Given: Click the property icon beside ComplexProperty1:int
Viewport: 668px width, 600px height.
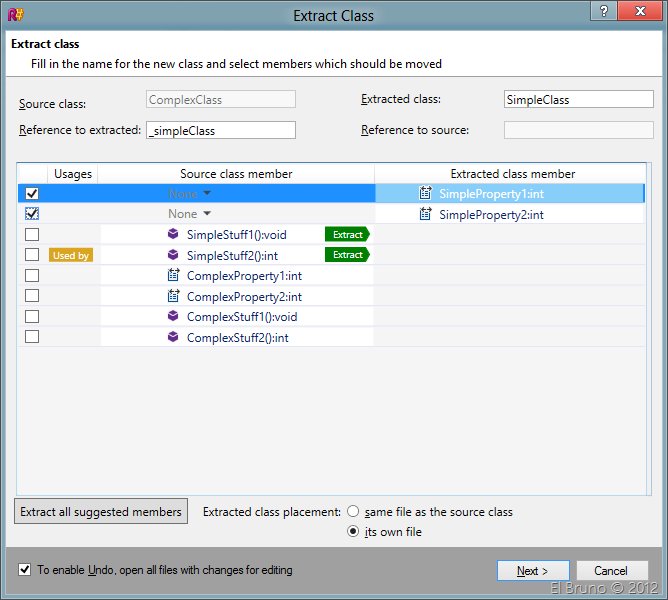Looking at the screenshot, I should click(x=173, y=275).
